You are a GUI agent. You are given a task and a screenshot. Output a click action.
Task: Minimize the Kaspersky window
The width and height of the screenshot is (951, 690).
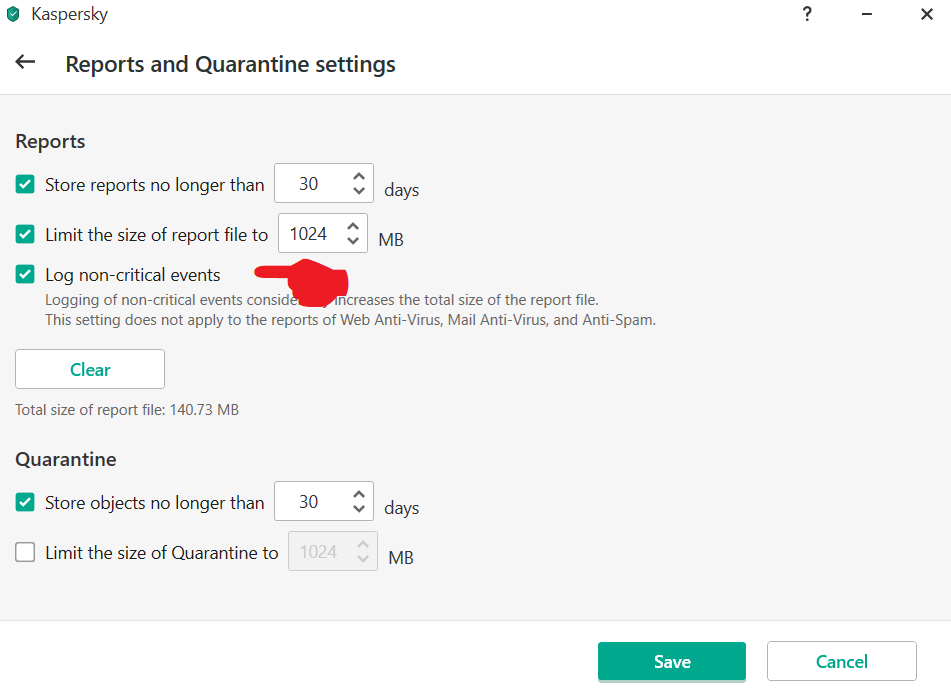[x=867, y=14]
